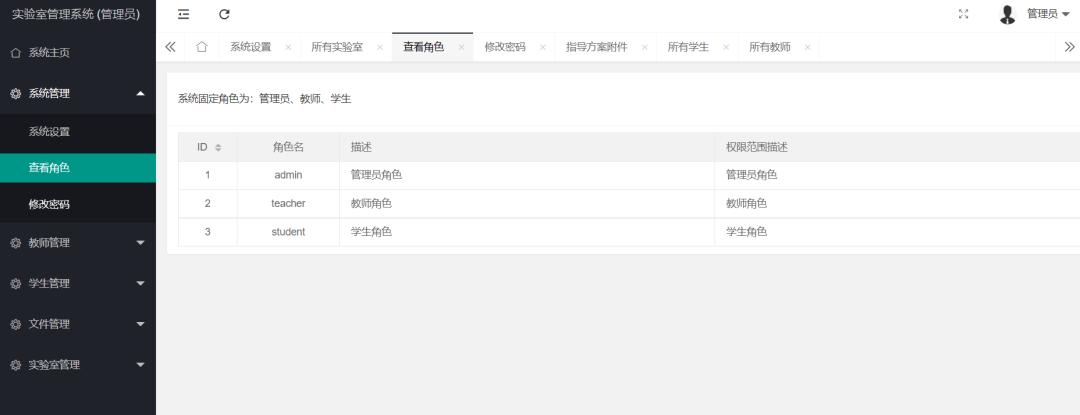Close the 查看角色 tab
Viewport: 1080px width, 415px height.
[461, 47]
